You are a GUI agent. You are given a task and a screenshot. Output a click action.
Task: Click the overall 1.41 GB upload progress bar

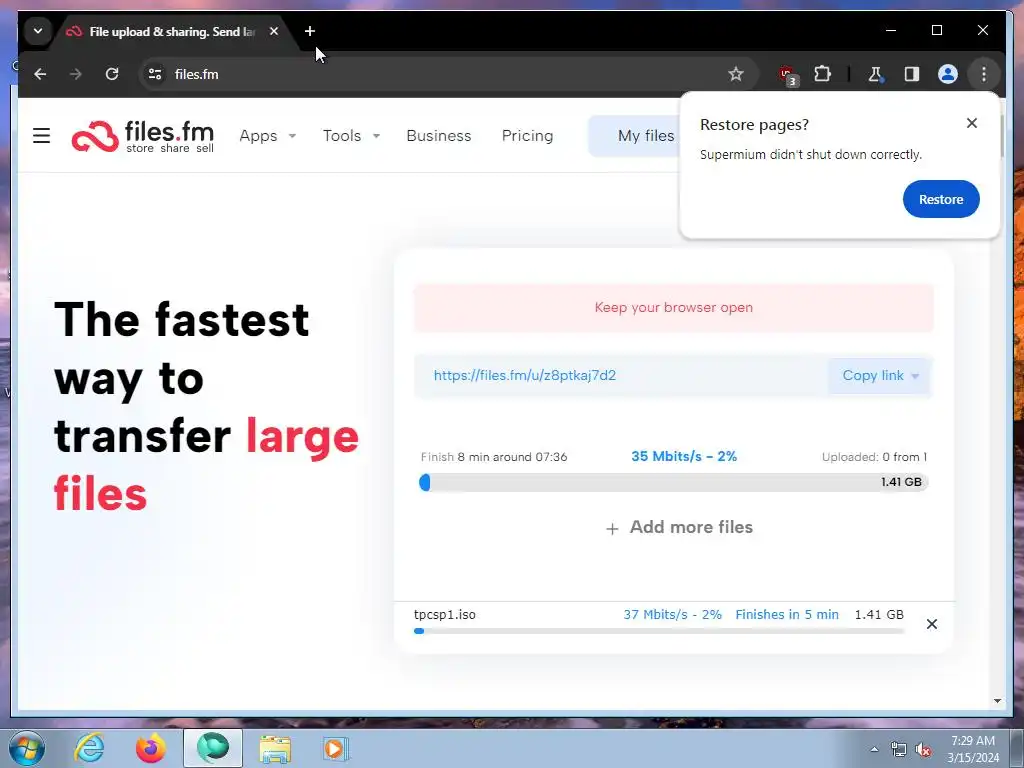click(x=673, y=483)
